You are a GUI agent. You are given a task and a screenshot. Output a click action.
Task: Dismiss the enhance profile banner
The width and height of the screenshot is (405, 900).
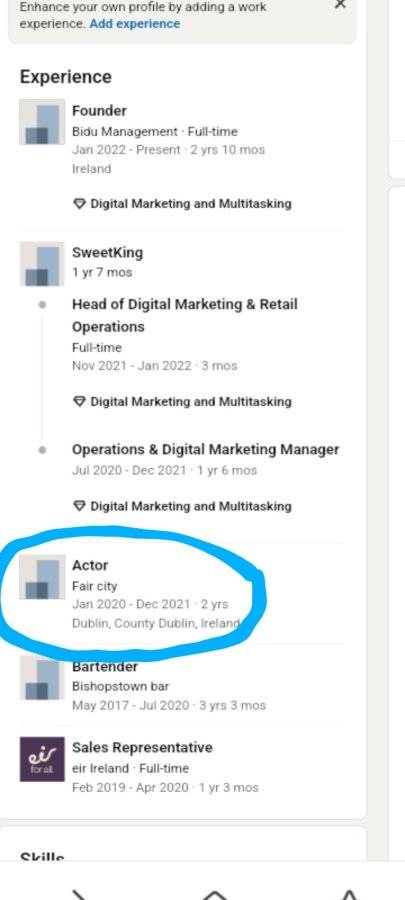pyautogui.click(x=340, y=4)
